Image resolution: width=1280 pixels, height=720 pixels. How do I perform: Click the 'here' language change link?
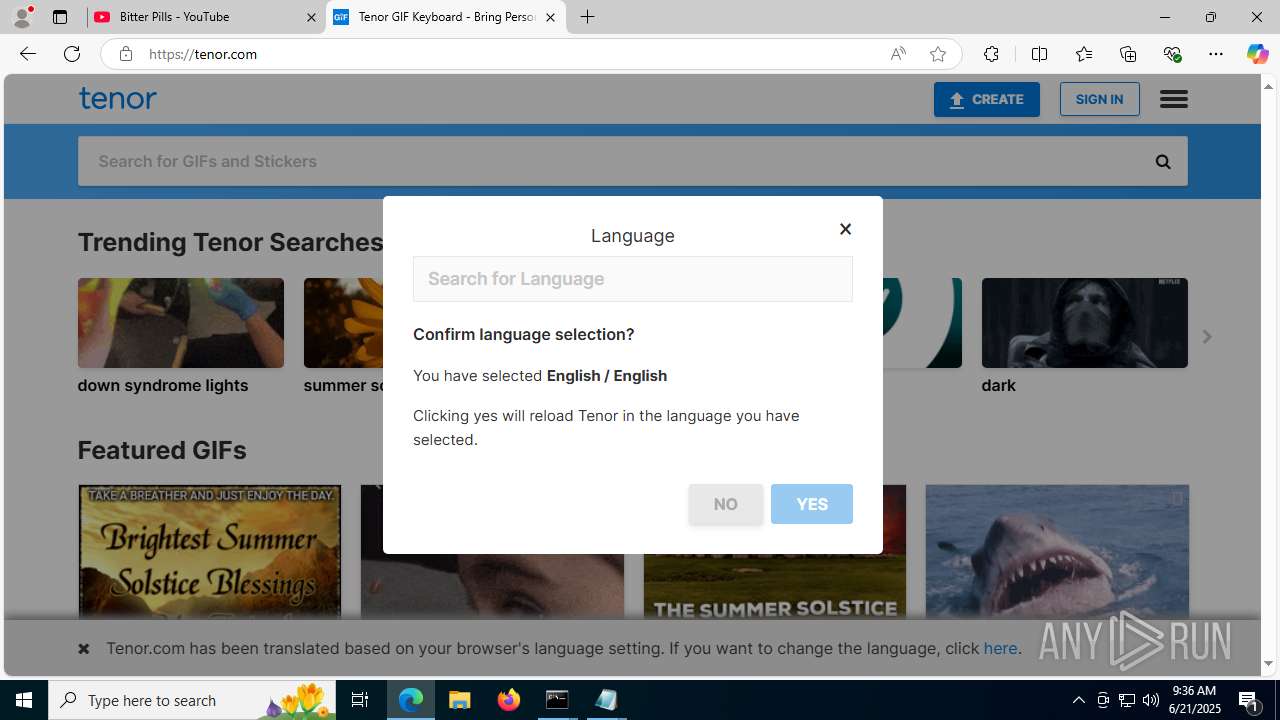pos(1000,648)
